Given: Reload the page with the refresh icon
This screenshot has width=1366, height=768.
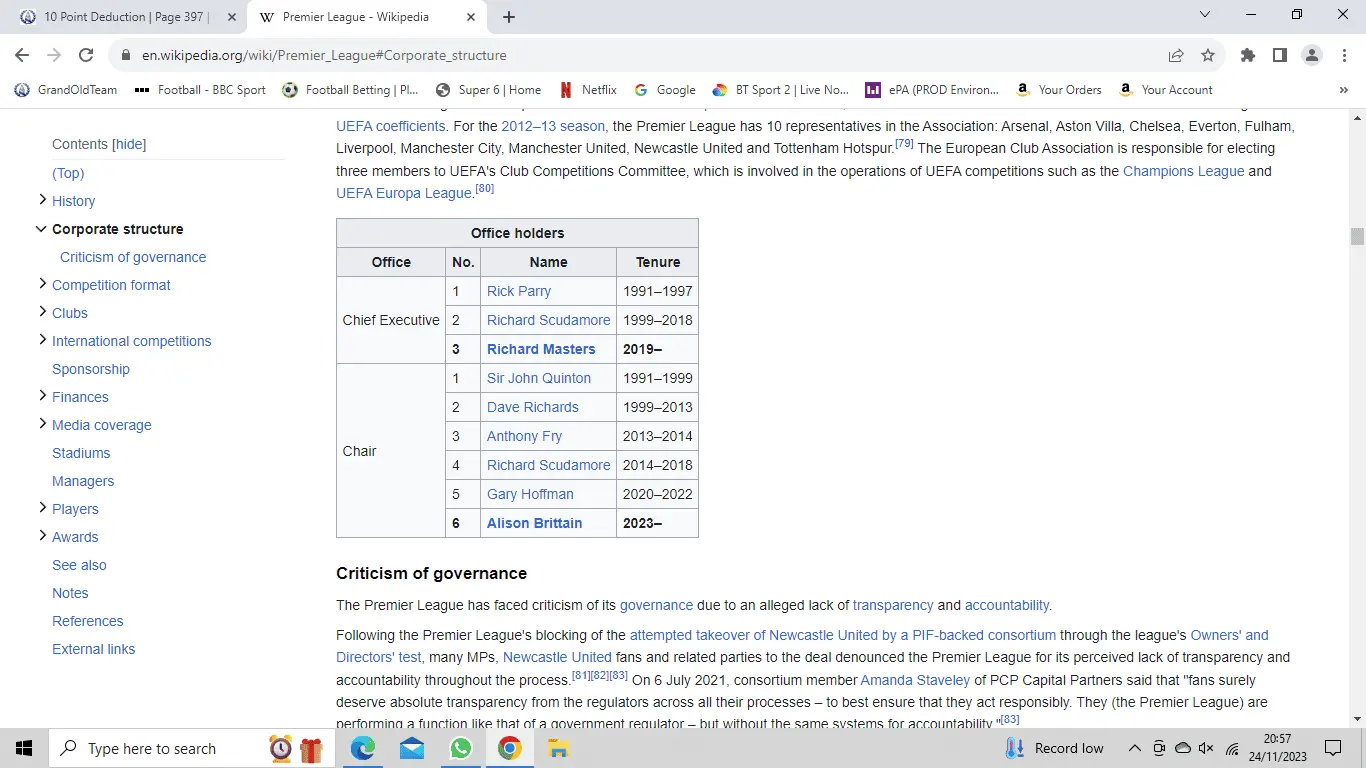Looking at the screenshot, I should tap(86, 56).
